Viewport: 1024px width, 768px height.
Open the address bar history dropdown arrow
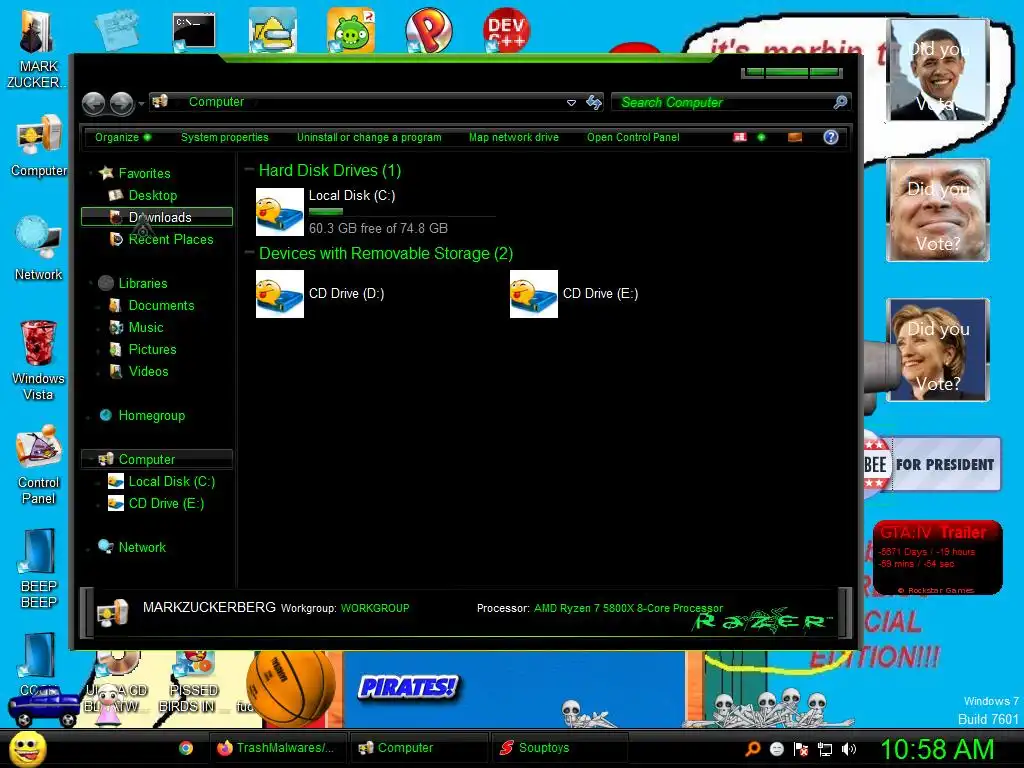(571, 103)
